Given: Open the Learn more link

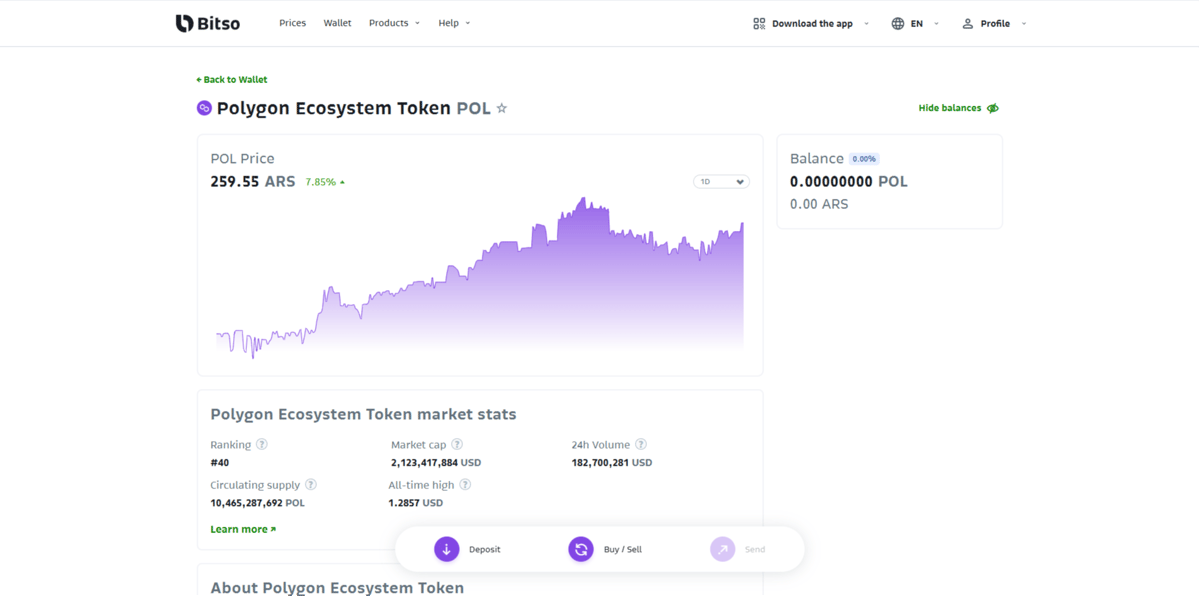Looking at the screenshot, I should click(243, 529).
